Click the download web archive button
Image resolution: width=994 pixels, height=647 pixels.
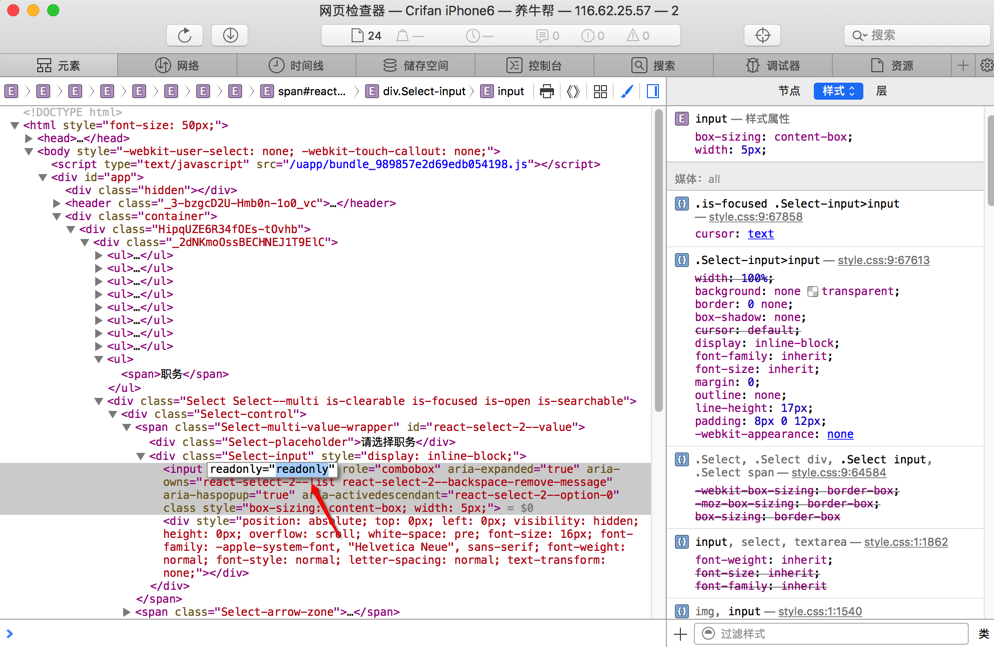click(x=230, y=35)
